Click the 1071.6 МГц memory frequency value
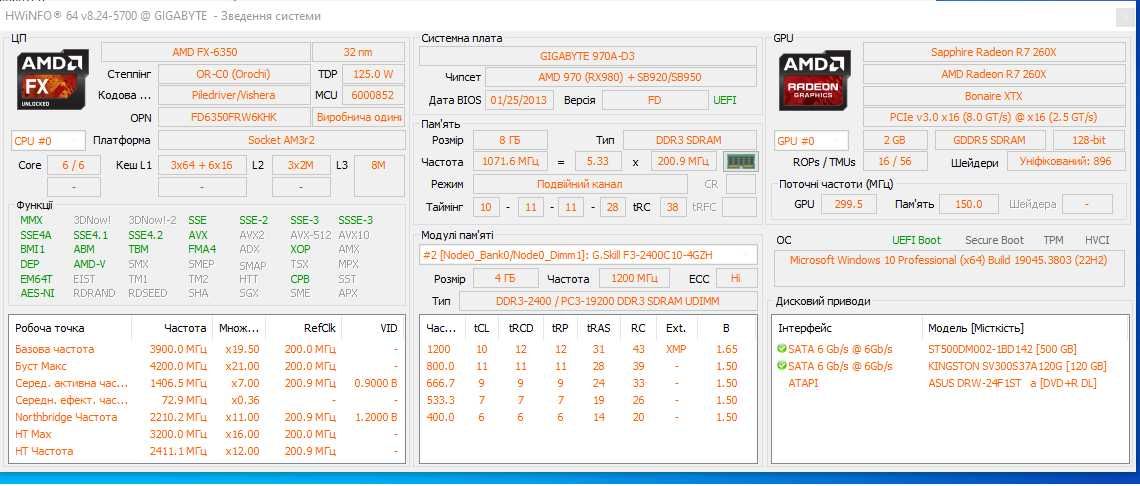 pyautogui.click(x=510, y=162)
